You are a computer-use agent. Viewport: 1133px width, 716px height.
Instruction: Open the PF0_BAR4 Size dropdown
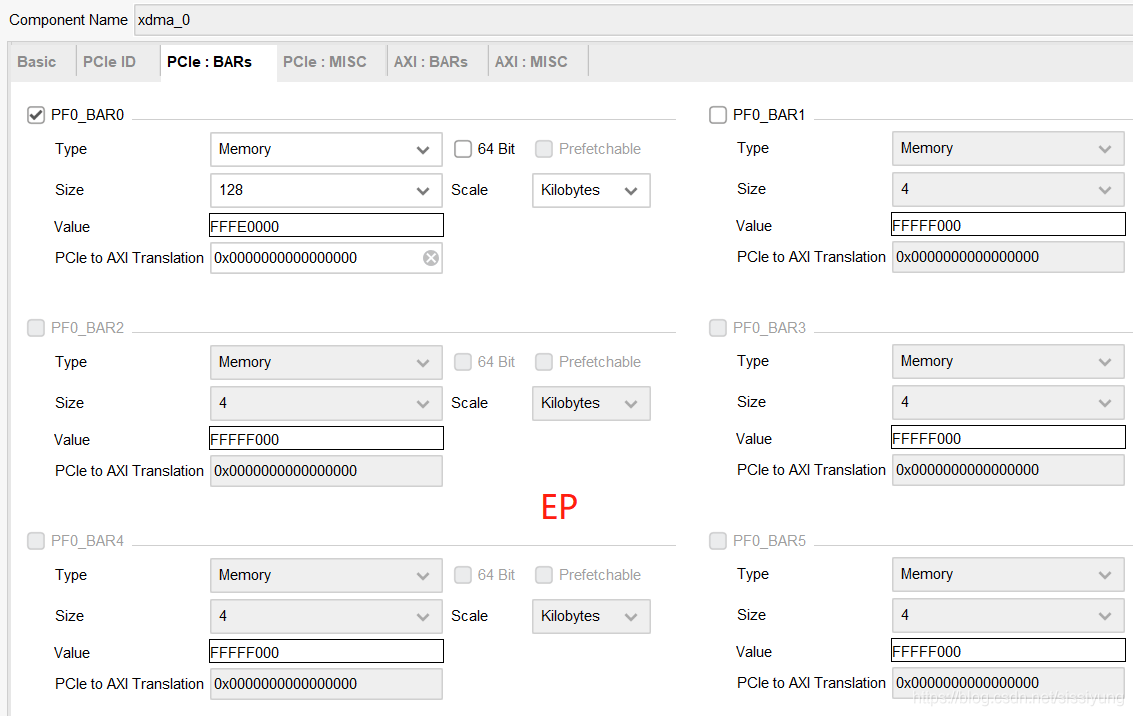326,616
